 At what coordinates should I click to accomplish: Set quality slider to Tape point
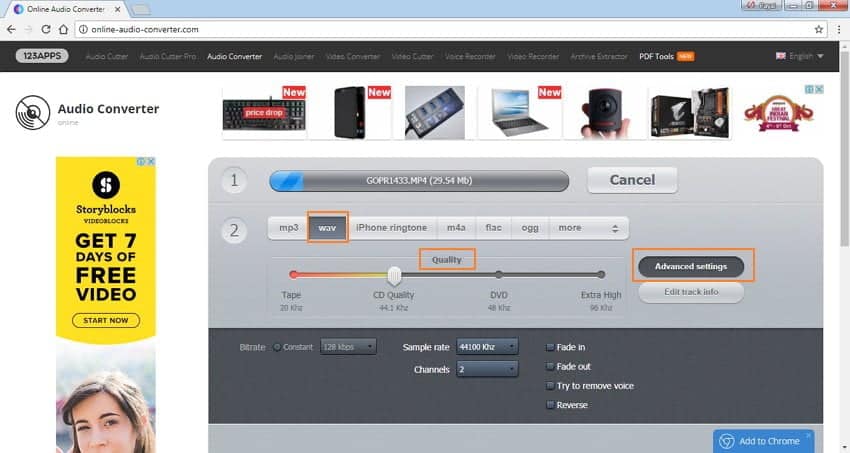pos(293,275)
